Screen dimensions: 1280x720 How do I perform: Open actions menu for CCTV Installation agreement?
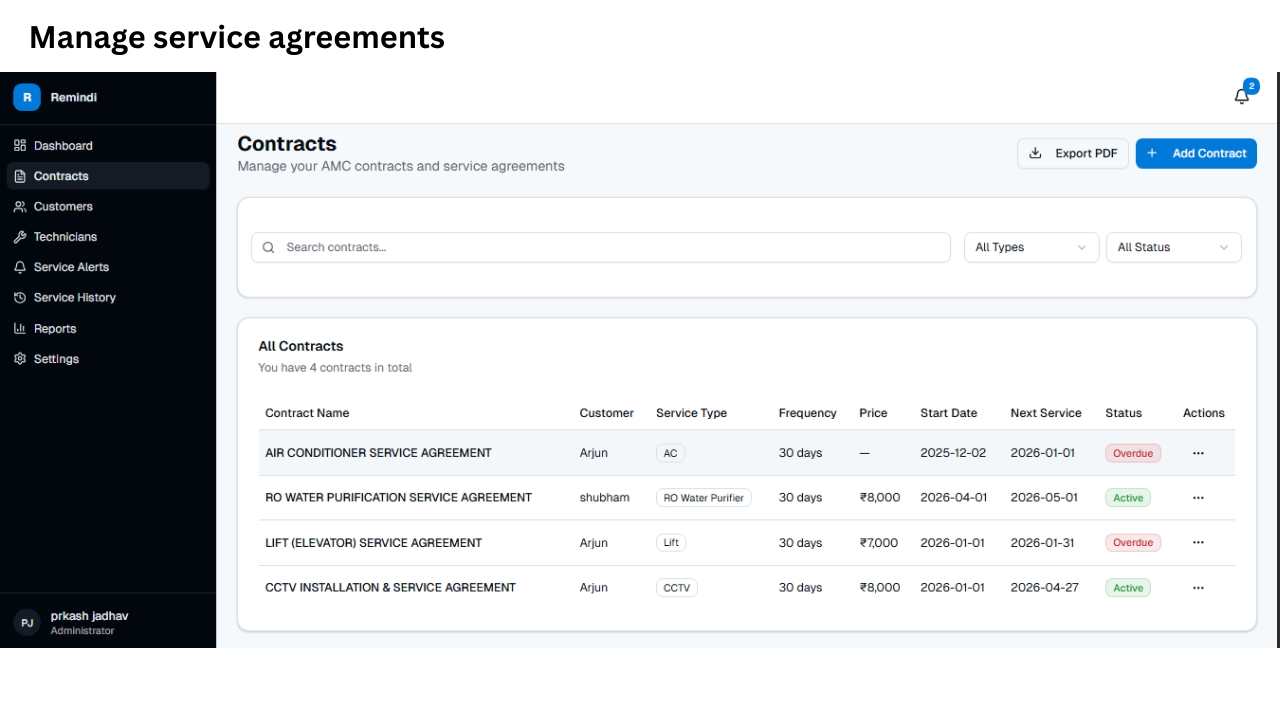(1198, 588)
